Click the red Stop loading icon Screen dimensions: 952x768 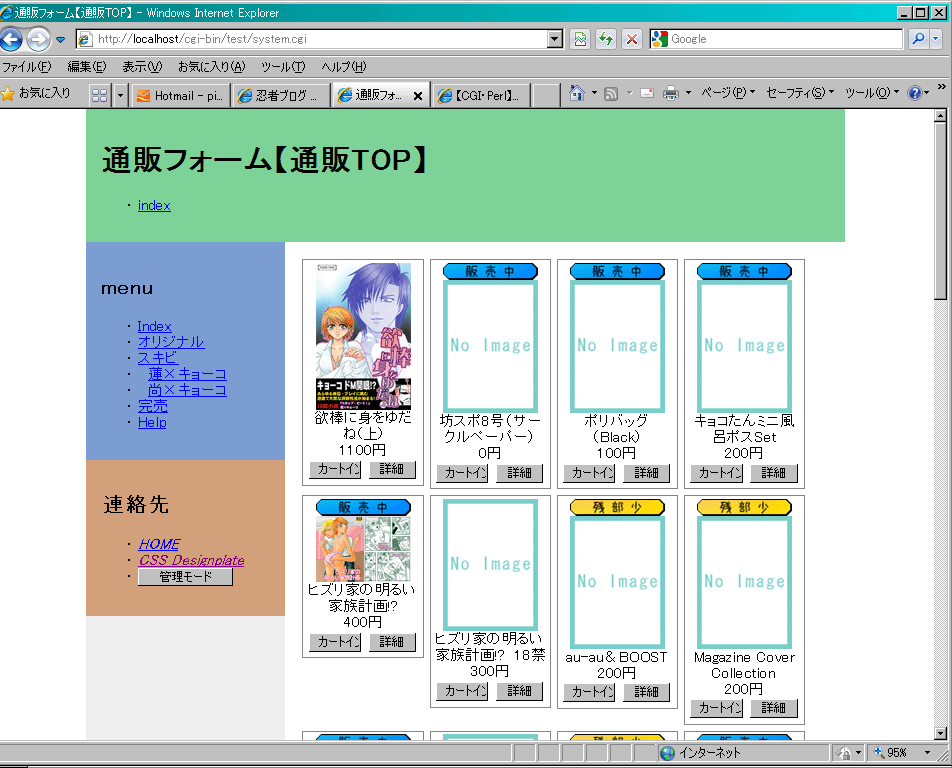coord(632,39)
